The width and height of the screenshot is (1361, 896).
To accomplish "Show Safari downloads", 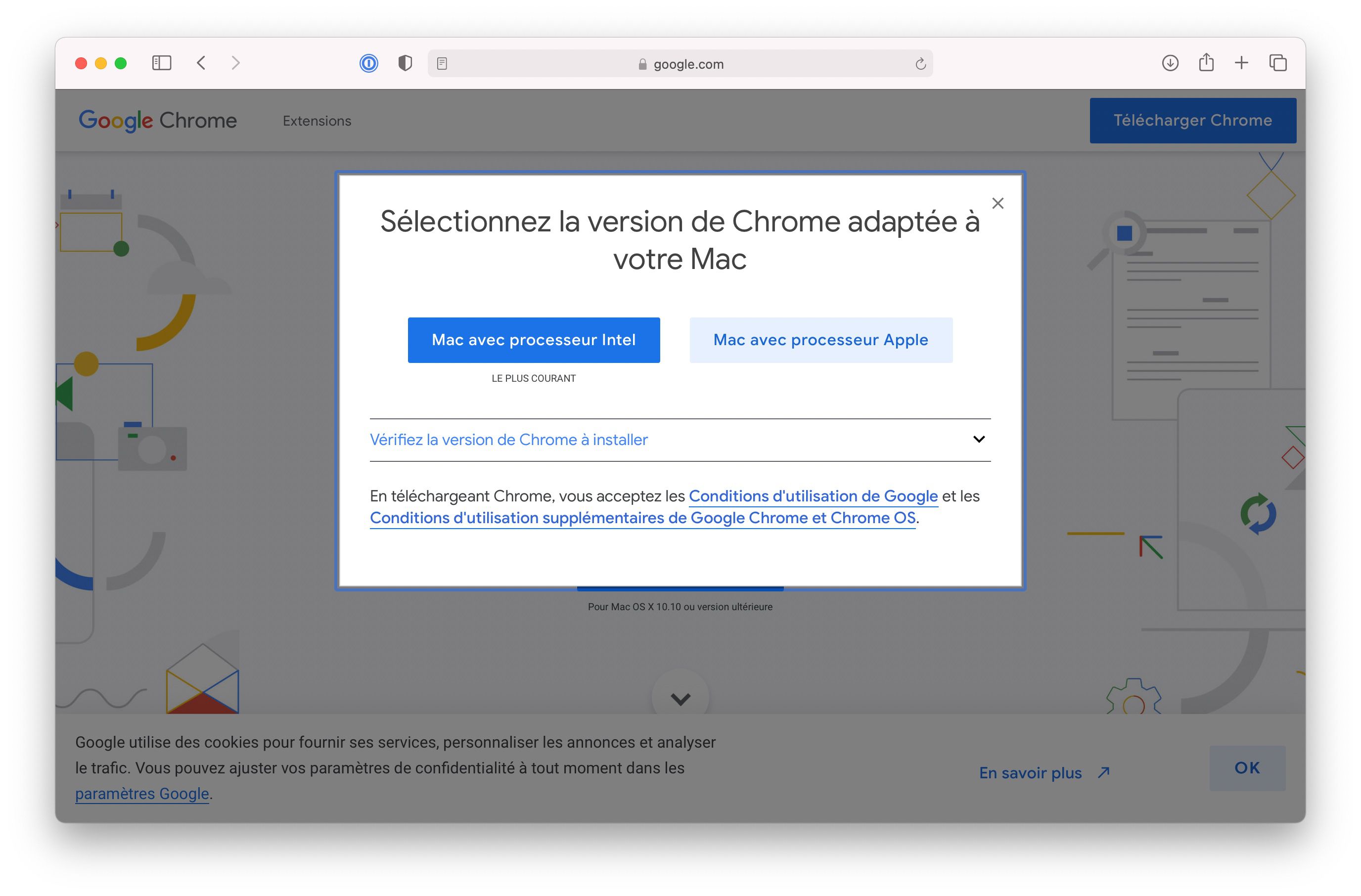I will click(1170, 63).
